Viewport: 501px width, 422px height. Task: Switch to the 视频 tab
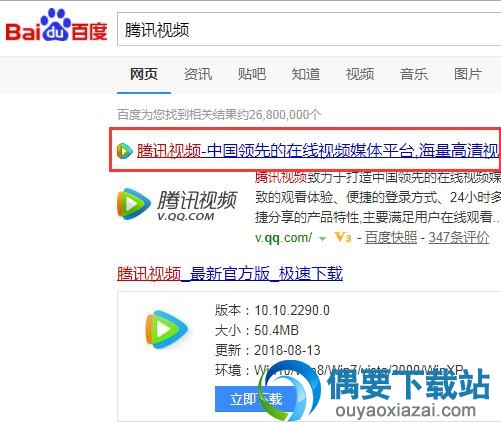tap(360, 74)
